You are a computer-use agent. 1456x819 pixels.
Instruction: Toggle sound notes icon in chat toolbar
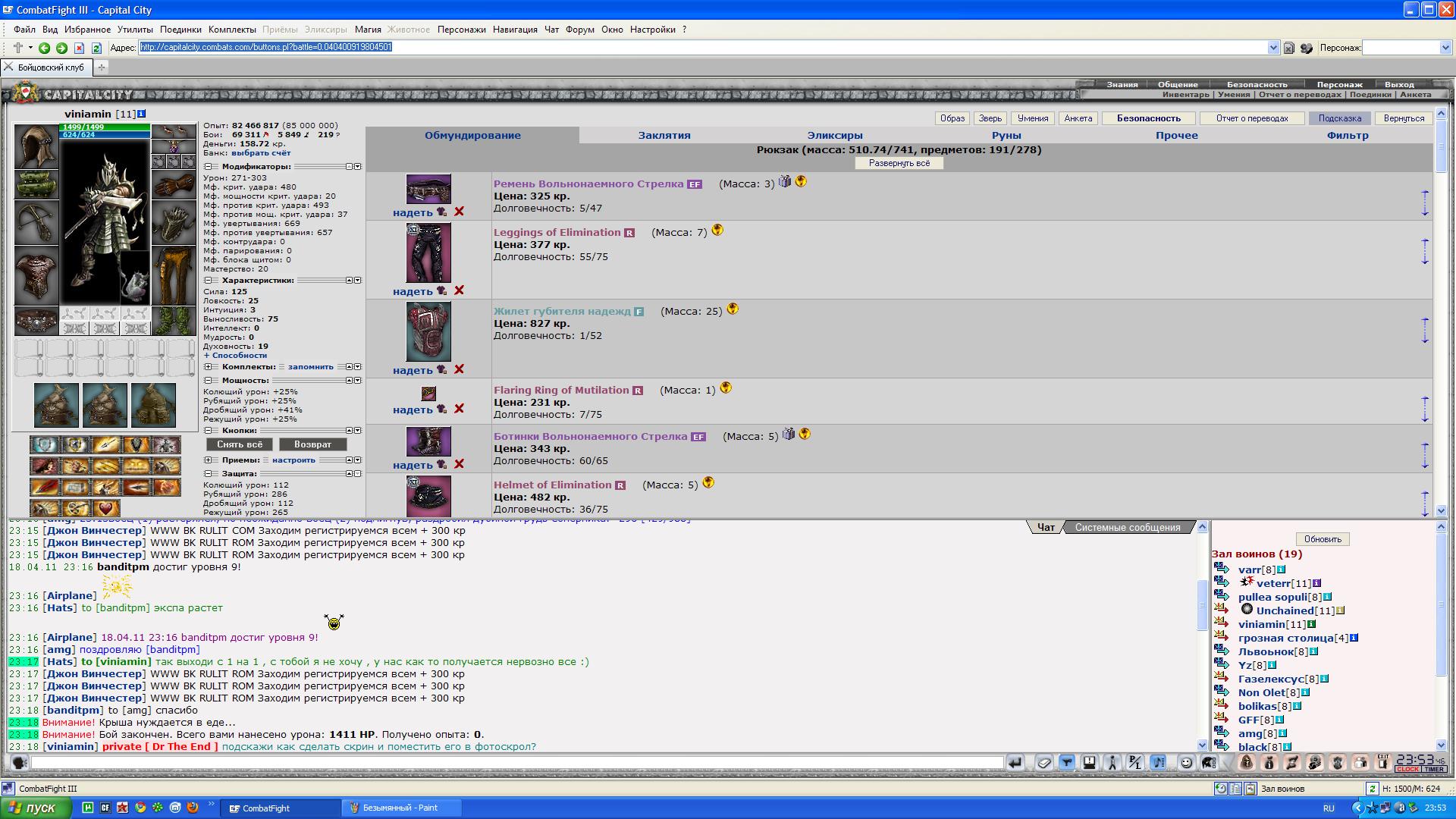(x=1158, y=763)
